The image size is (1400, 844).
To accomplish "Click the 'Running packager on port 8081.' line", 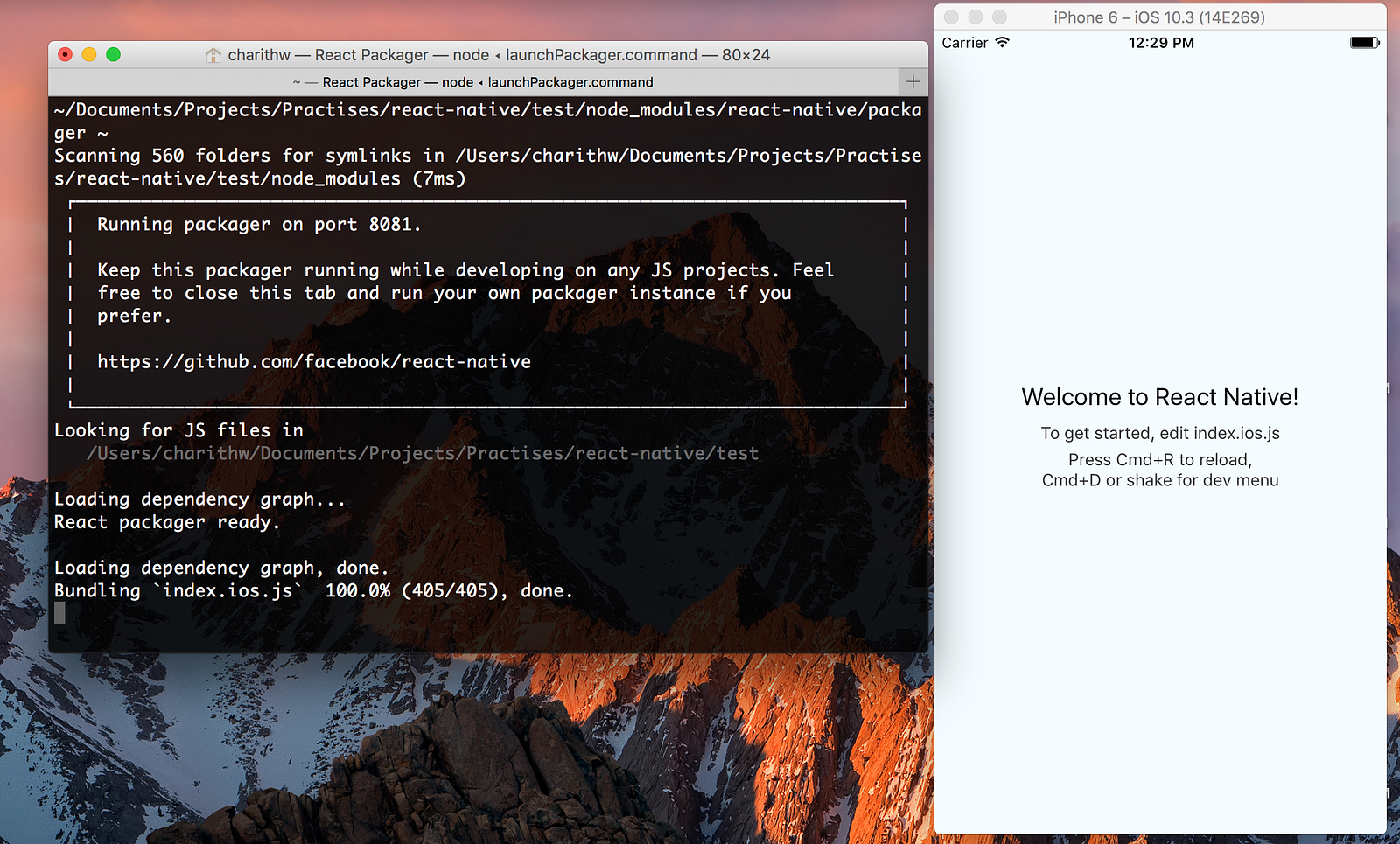I will pyautogui.click(x=259, y=225).
